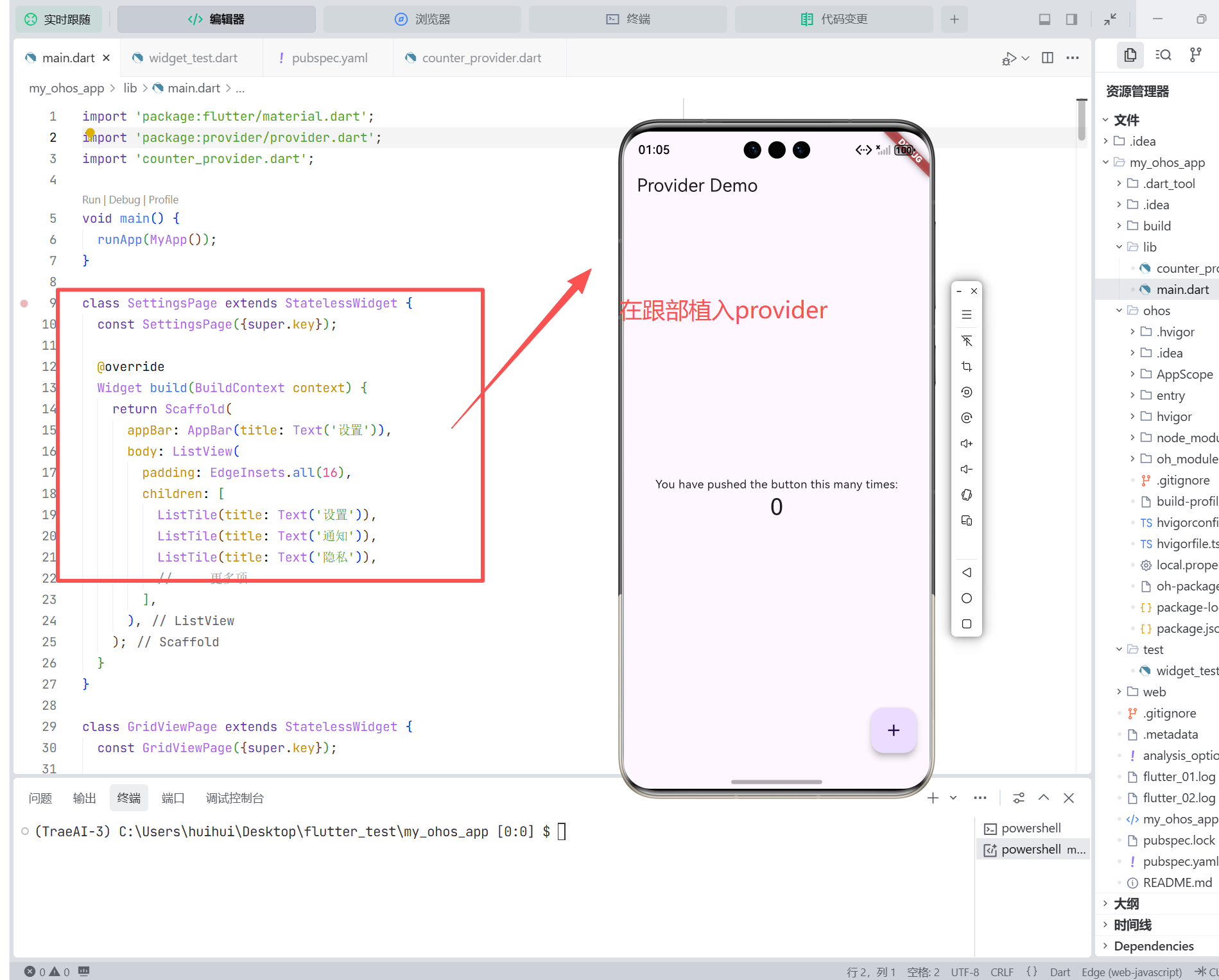Click my_ohos_app in the breadcrumb
The image size is (1219, 980).
pyautogui.click(x=67, y=88)
